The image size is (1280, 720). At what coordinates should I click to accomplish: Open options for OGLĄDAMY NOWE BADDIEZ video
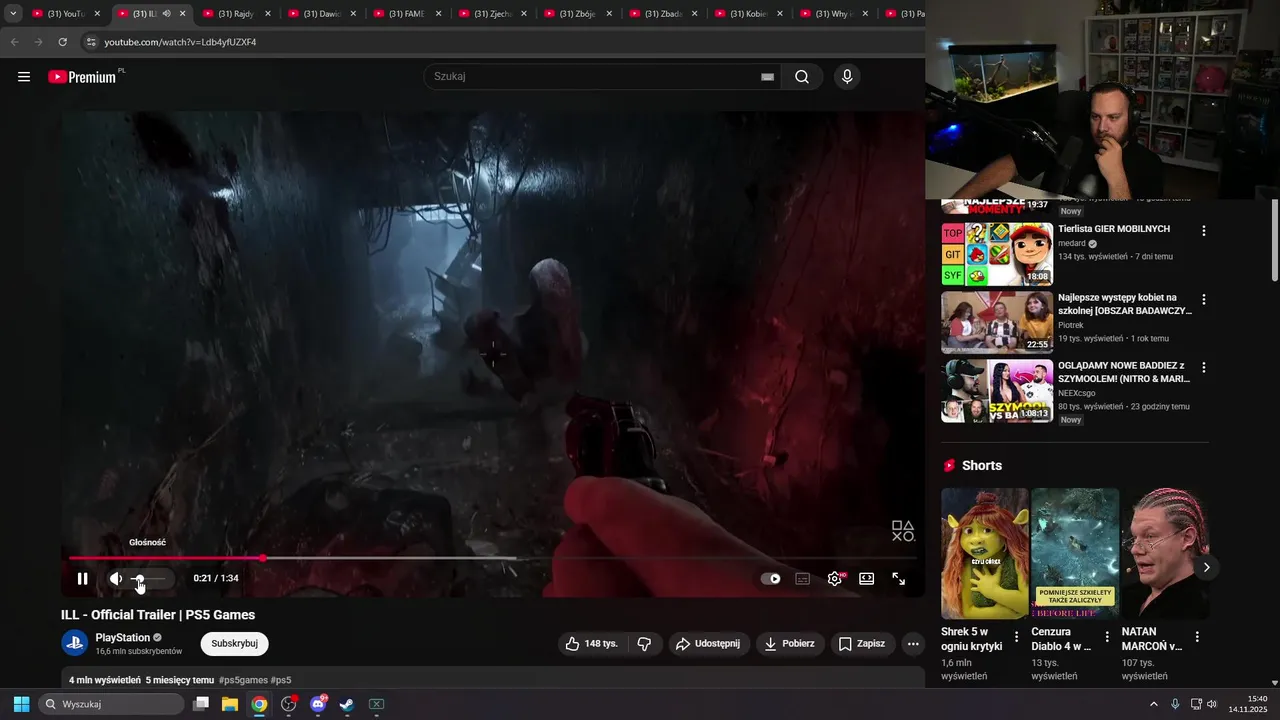[x=1204, y=367]
